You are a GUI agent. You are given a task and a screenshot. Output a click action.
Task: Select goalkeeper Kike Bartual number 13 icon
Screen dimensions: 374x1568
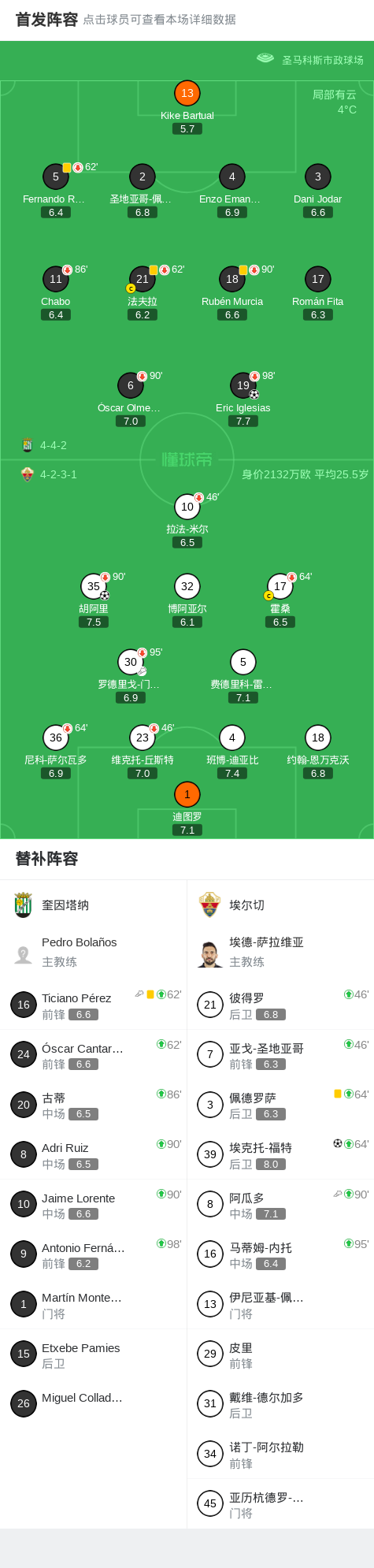click(187, 93)
